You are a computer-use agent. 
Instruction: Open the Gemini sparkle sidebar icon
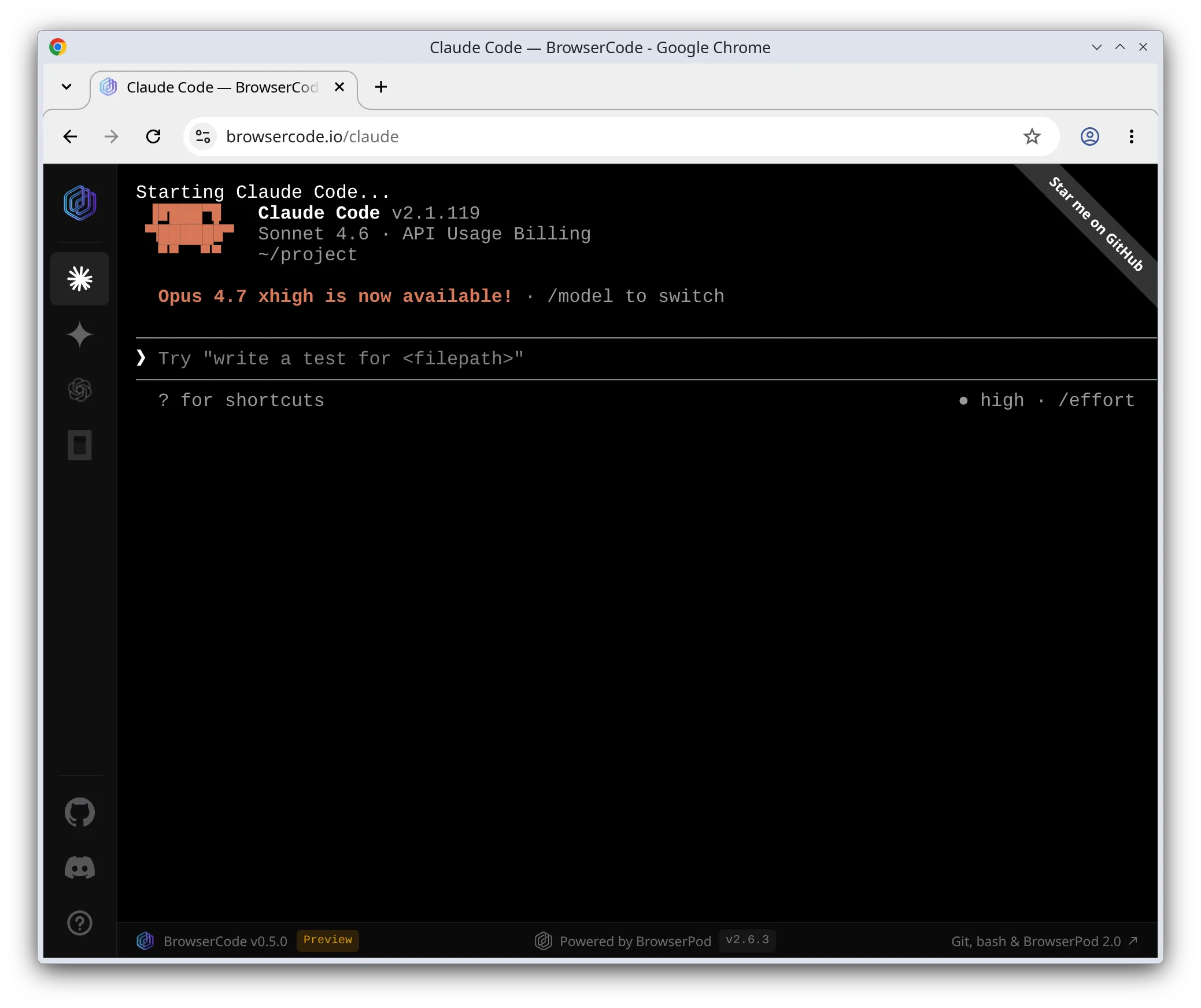click(80, 334)
